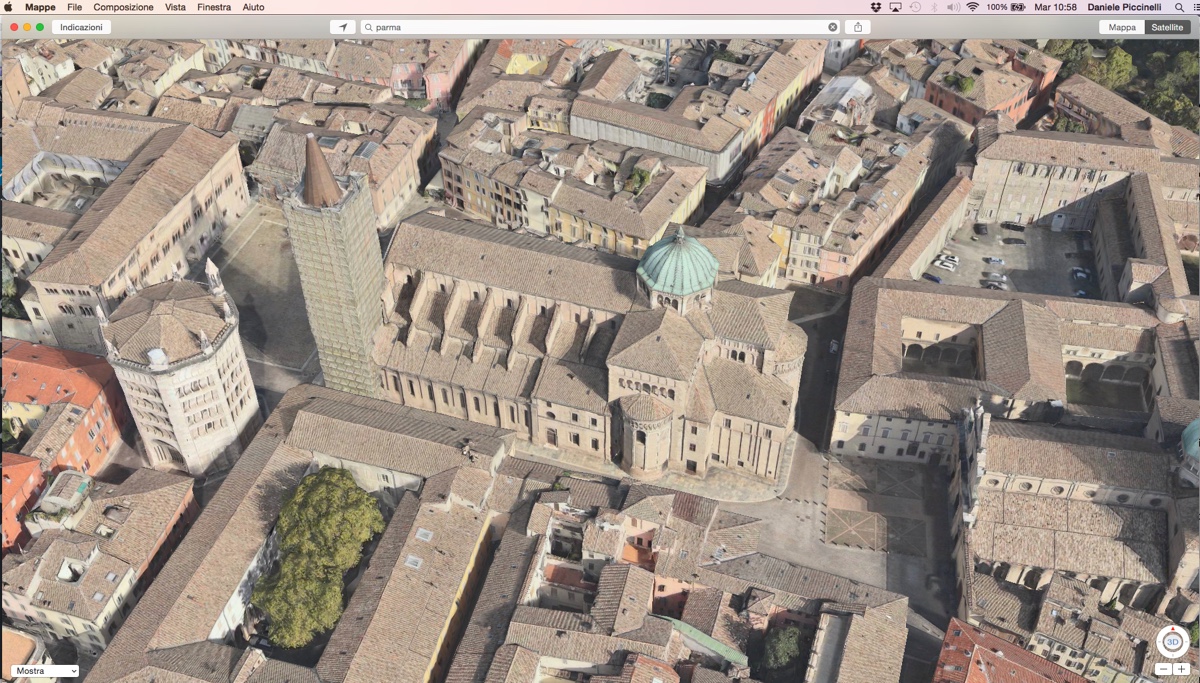Click the Wi-Fi status icon

(x=972, y=7)
